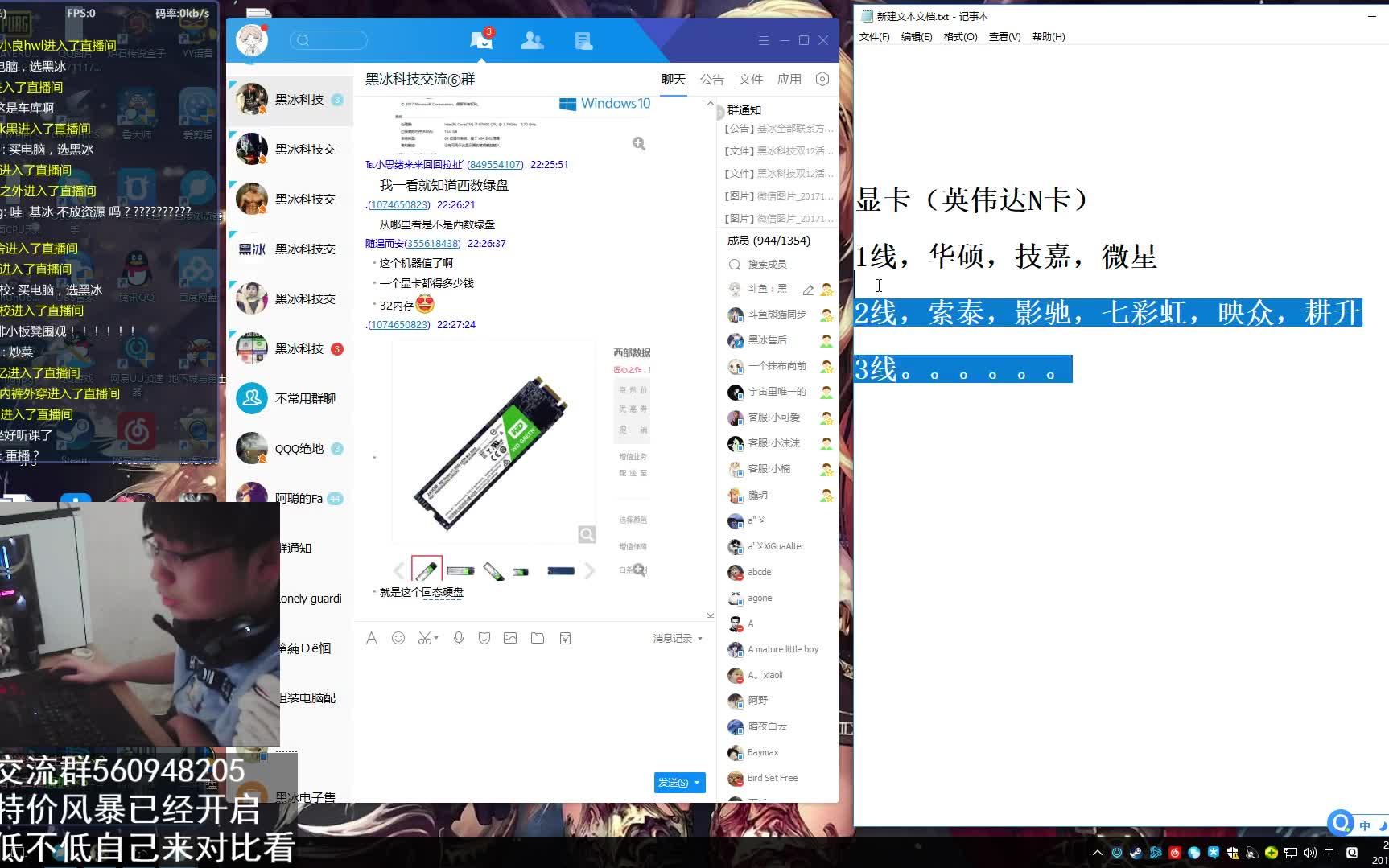Screen dimensions: 1389x868
Task: Open the QQQ绝地 conversation
Action: coord(291,448)
